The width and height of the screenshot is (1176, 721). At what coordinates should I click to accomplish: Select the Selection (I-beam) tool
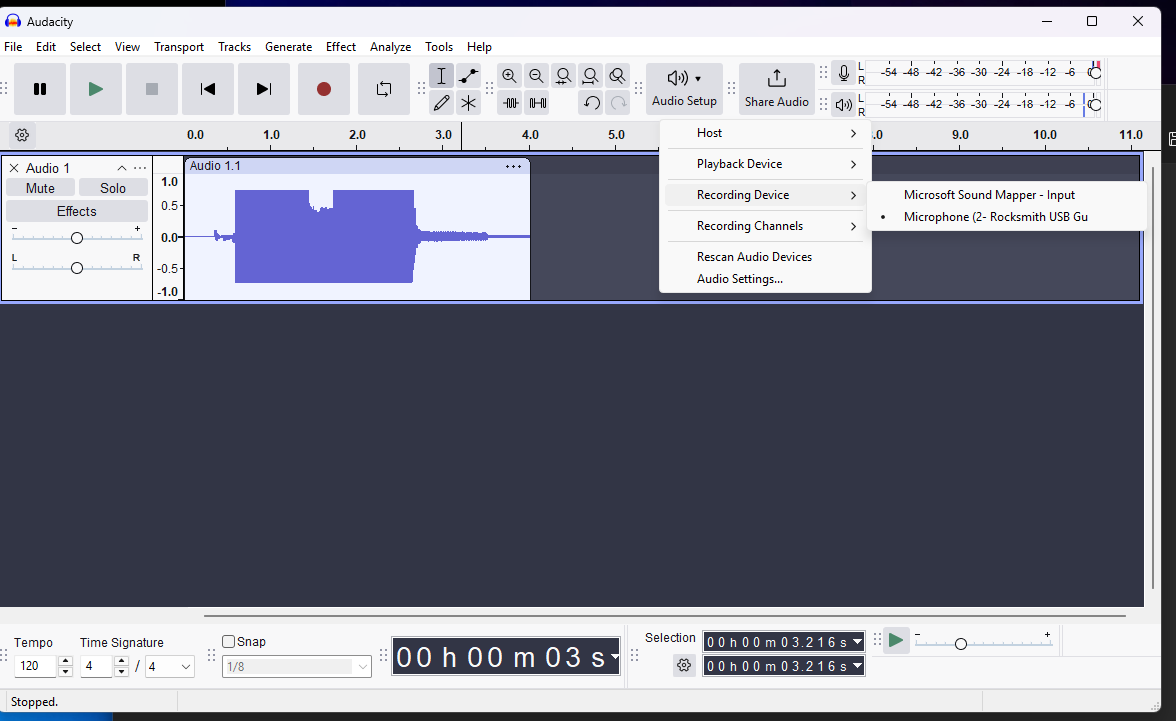point(442,76)
